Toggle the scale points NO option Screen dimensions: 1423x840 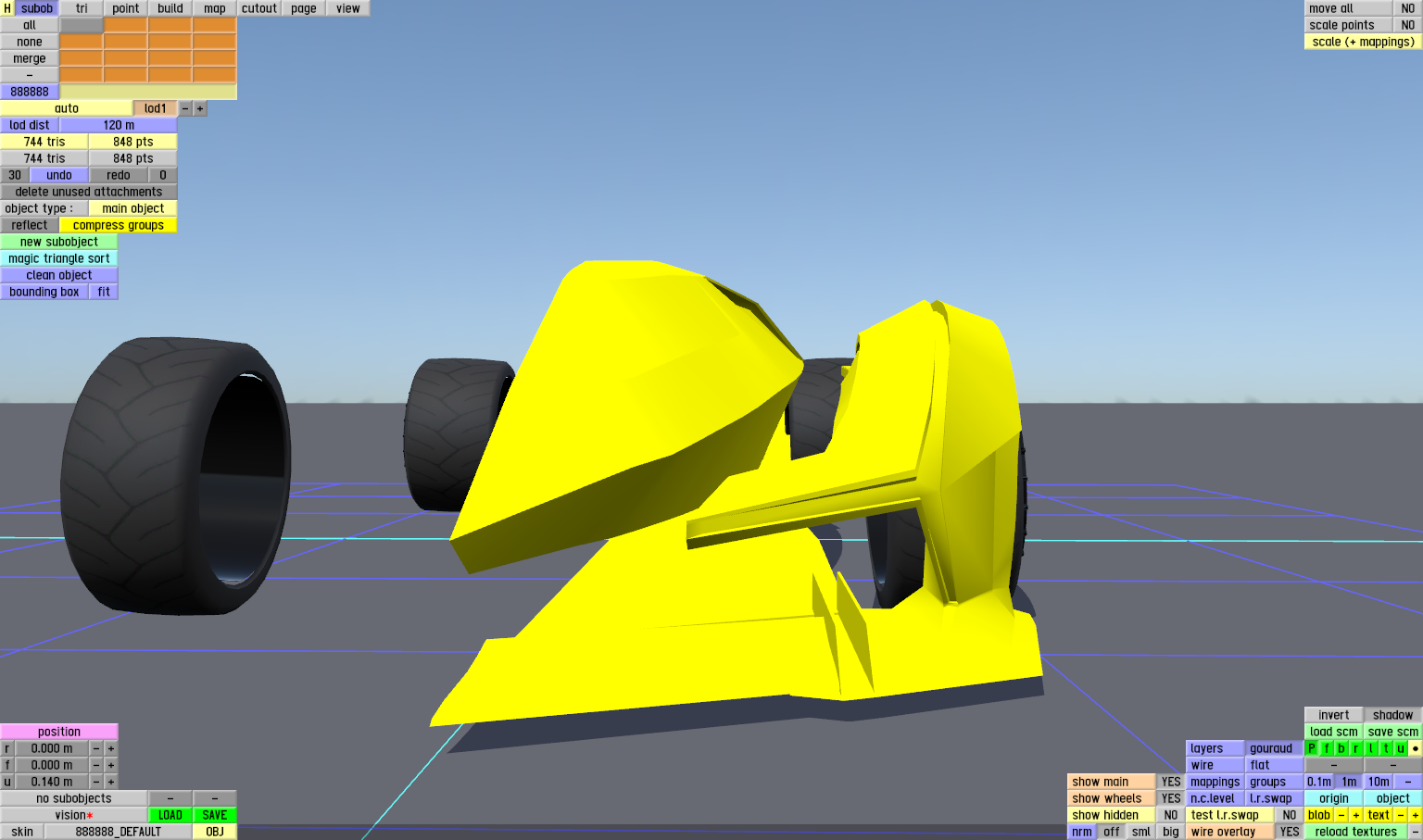1408,25
